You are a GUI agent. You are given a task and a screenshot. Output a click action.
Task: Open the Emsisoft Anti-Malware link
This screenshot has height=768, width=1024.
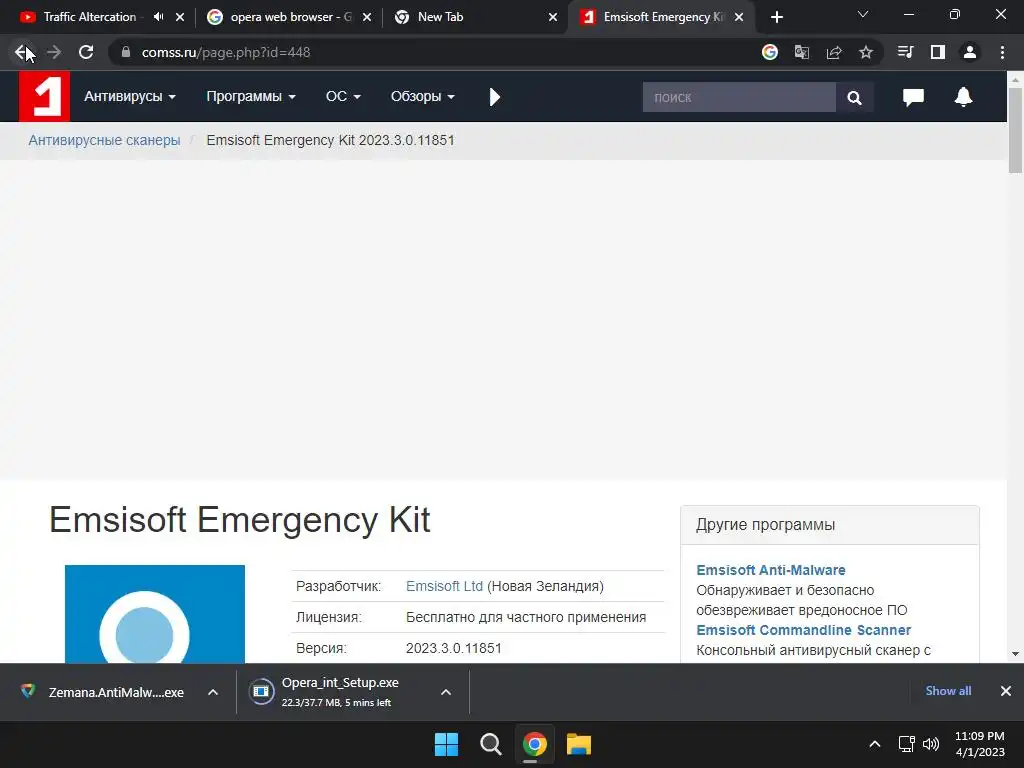click(x=771, y=570)
